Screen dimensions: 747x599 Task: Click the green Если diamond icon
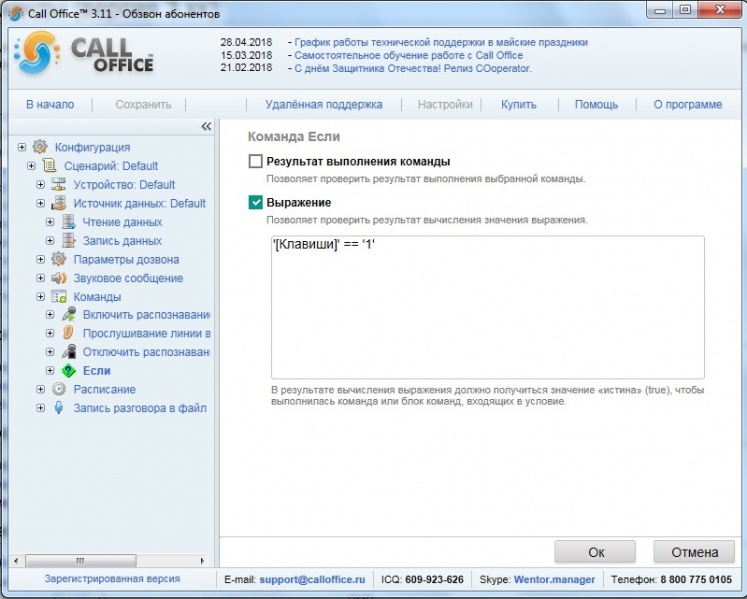coord(69,370)
